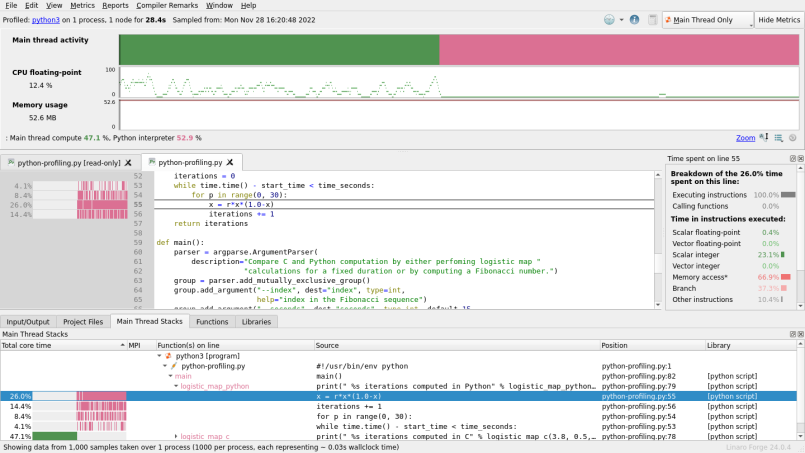The height and width of the screenshot is (453, 805).
Task: Open the Reports menu
Action: point(115,5)
